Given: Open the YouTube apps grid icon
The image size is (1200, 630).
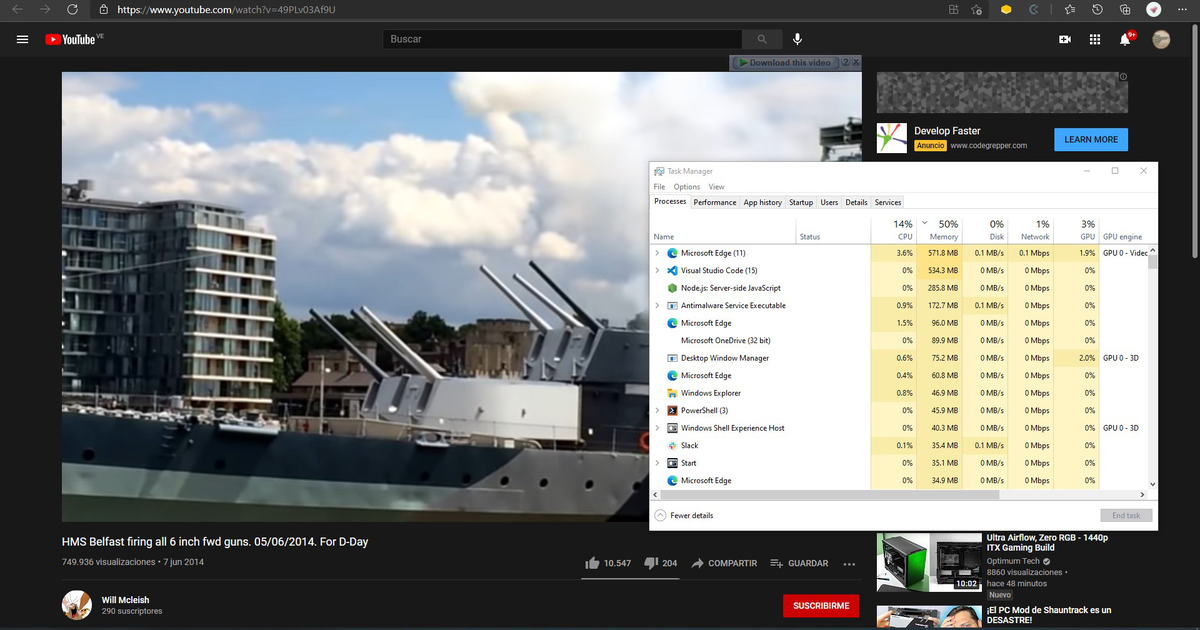Looking at the screenshot, I should click(1095, 38).
